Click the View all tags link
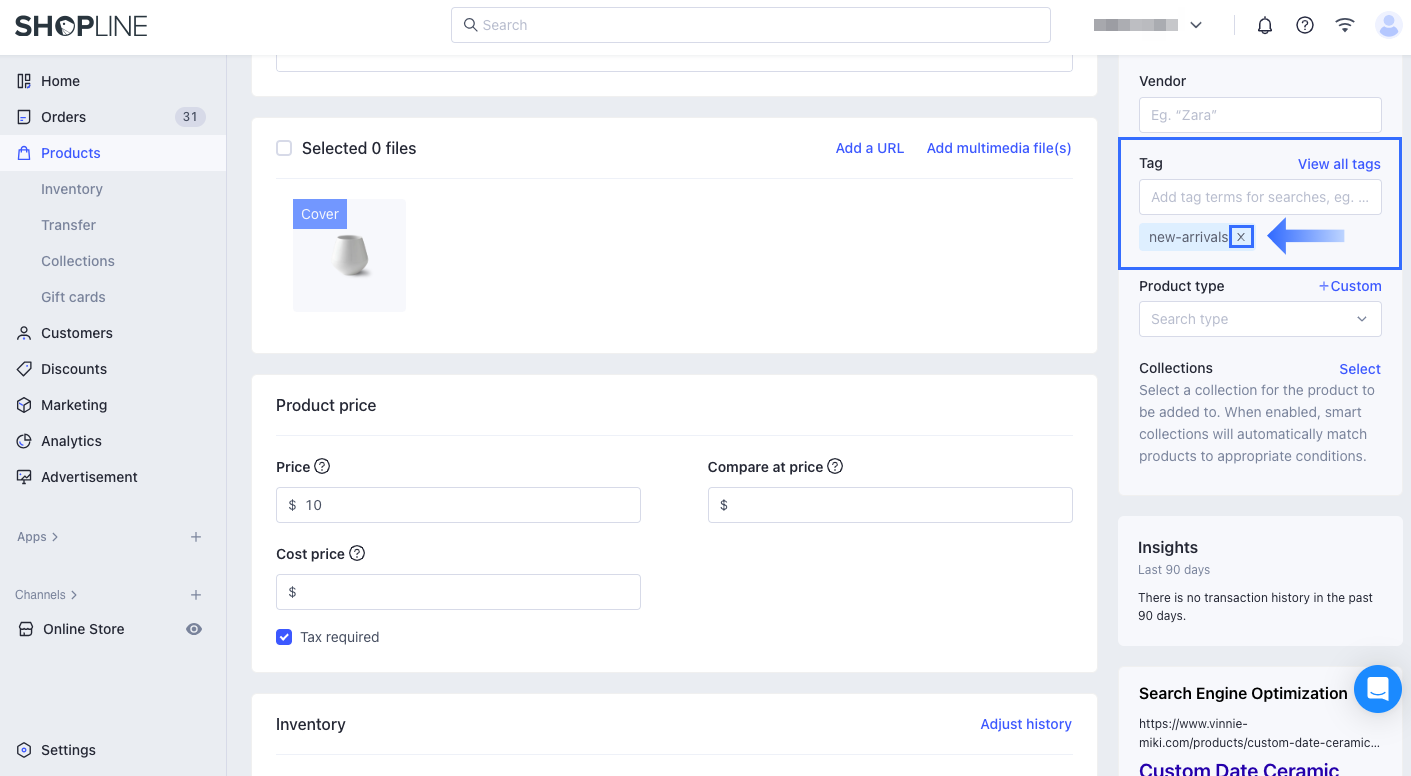This screenshot has height=776, width=1411. pyautogui.click(x=1339, y=164)
